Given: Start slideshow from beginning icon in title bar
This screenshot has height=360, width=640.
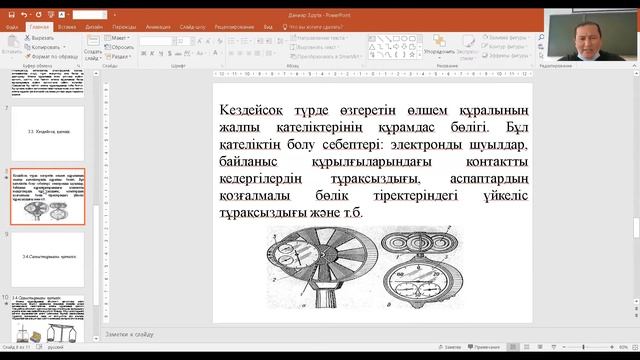Looking at the screenshot, I should click(51, 15).
